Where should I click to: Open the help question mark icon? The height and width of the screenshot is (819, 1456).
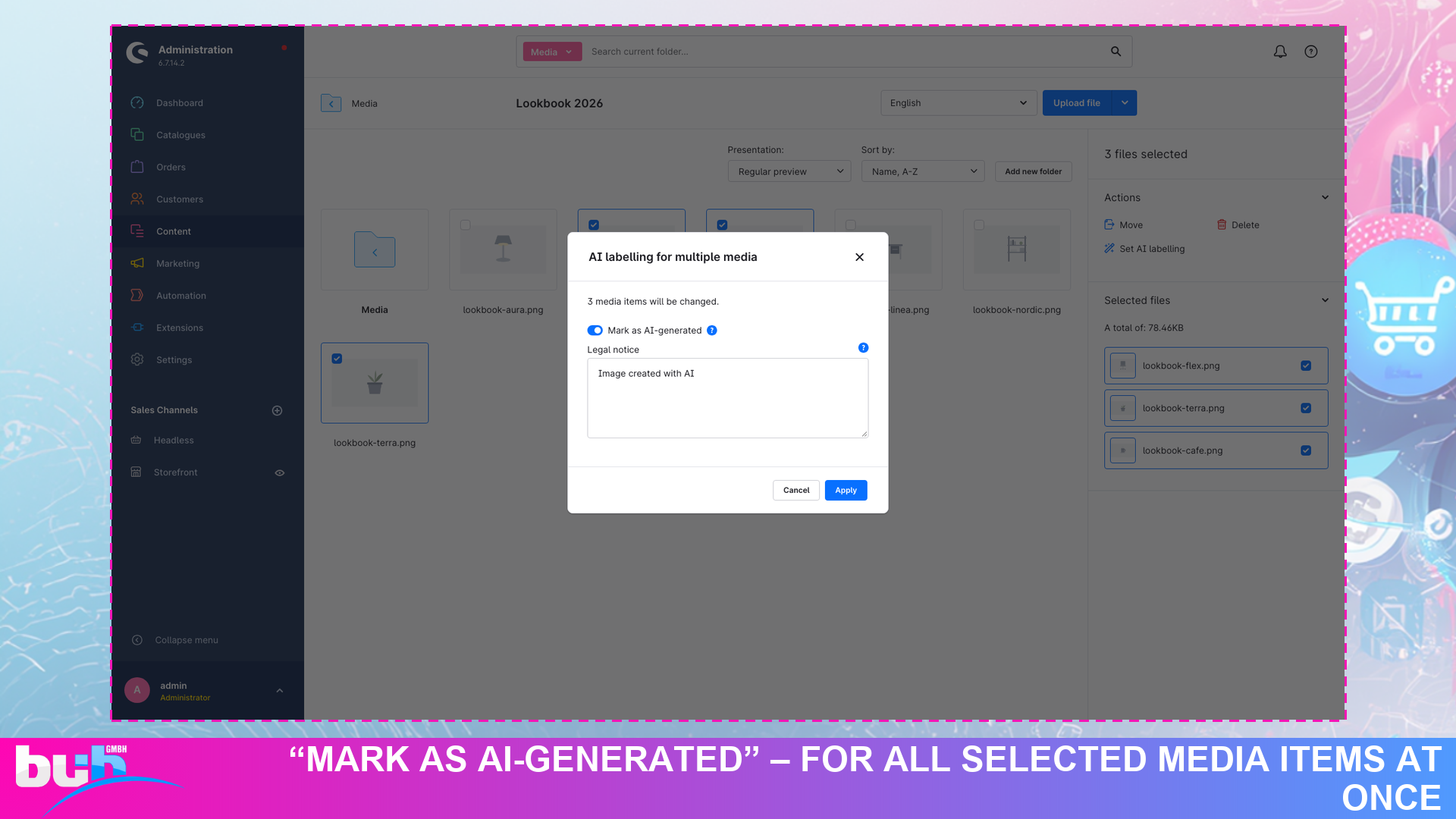pos(1311,52)
